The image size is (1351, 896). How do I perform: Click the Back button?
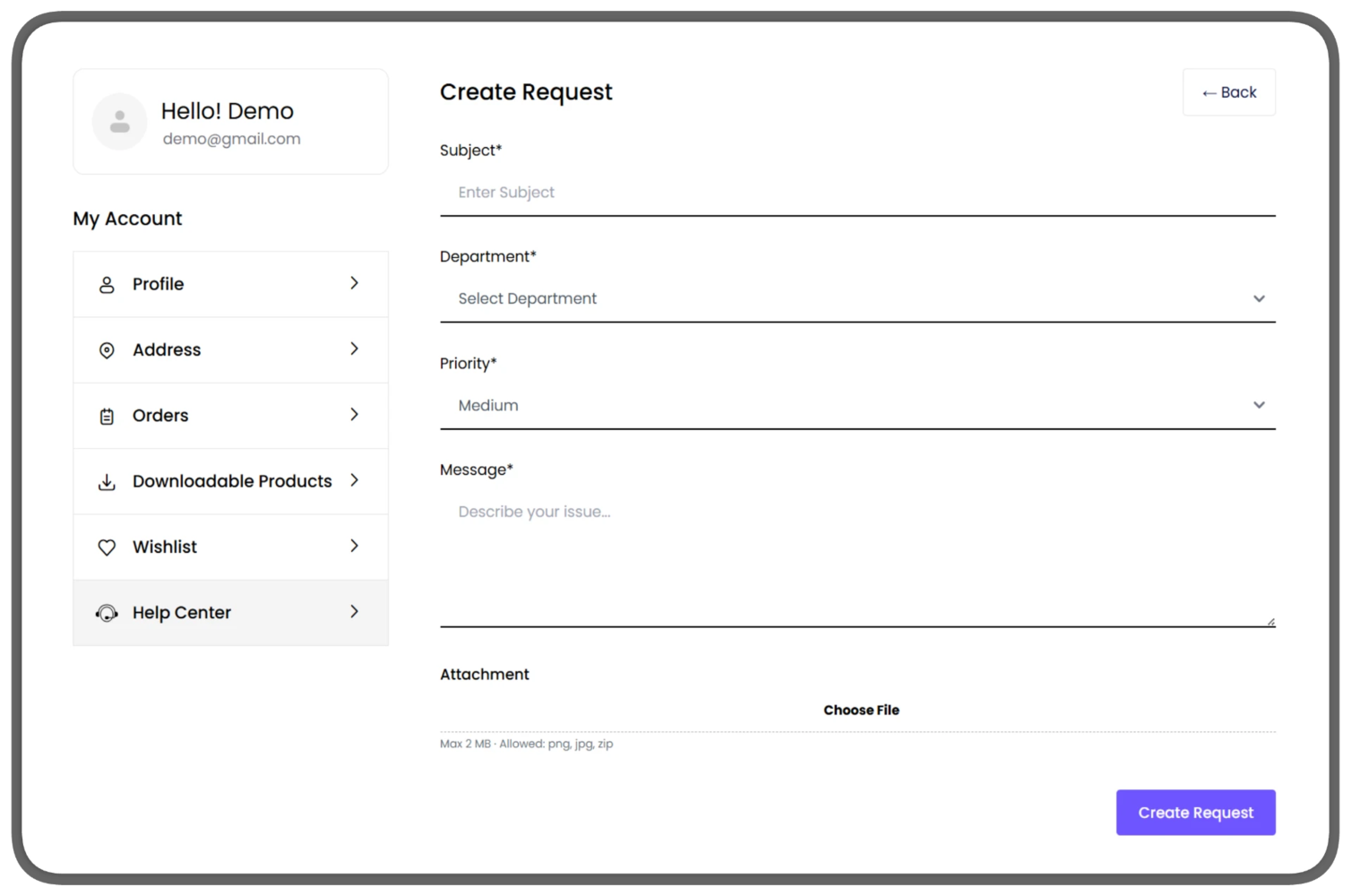pyautogui.click(x=1228, y=92)
